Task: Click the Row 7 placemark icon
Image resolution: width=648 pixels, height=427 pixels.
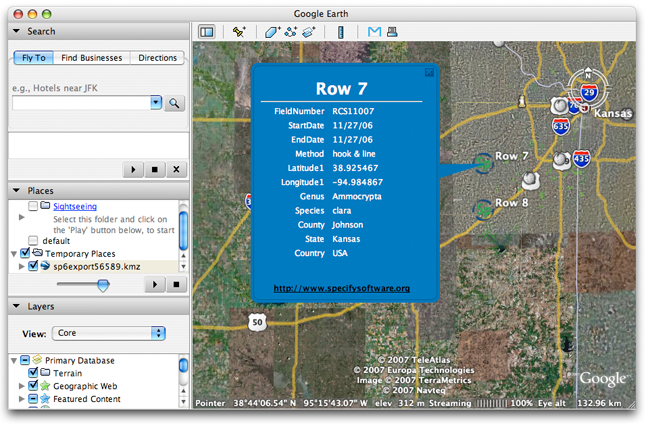Action: click(x=483, y=163)
